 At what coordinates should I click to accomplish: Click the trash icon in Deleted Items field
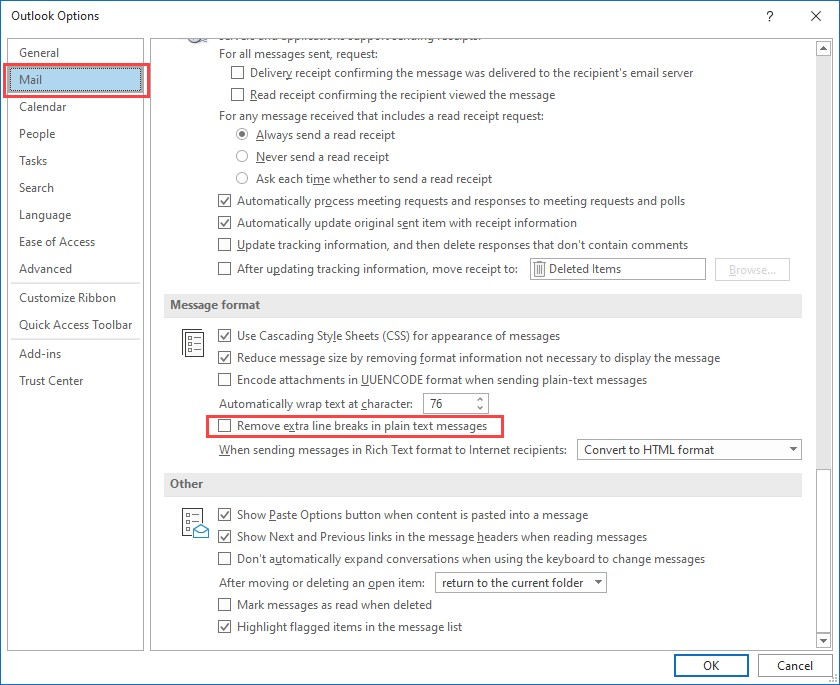click(539, 269)
